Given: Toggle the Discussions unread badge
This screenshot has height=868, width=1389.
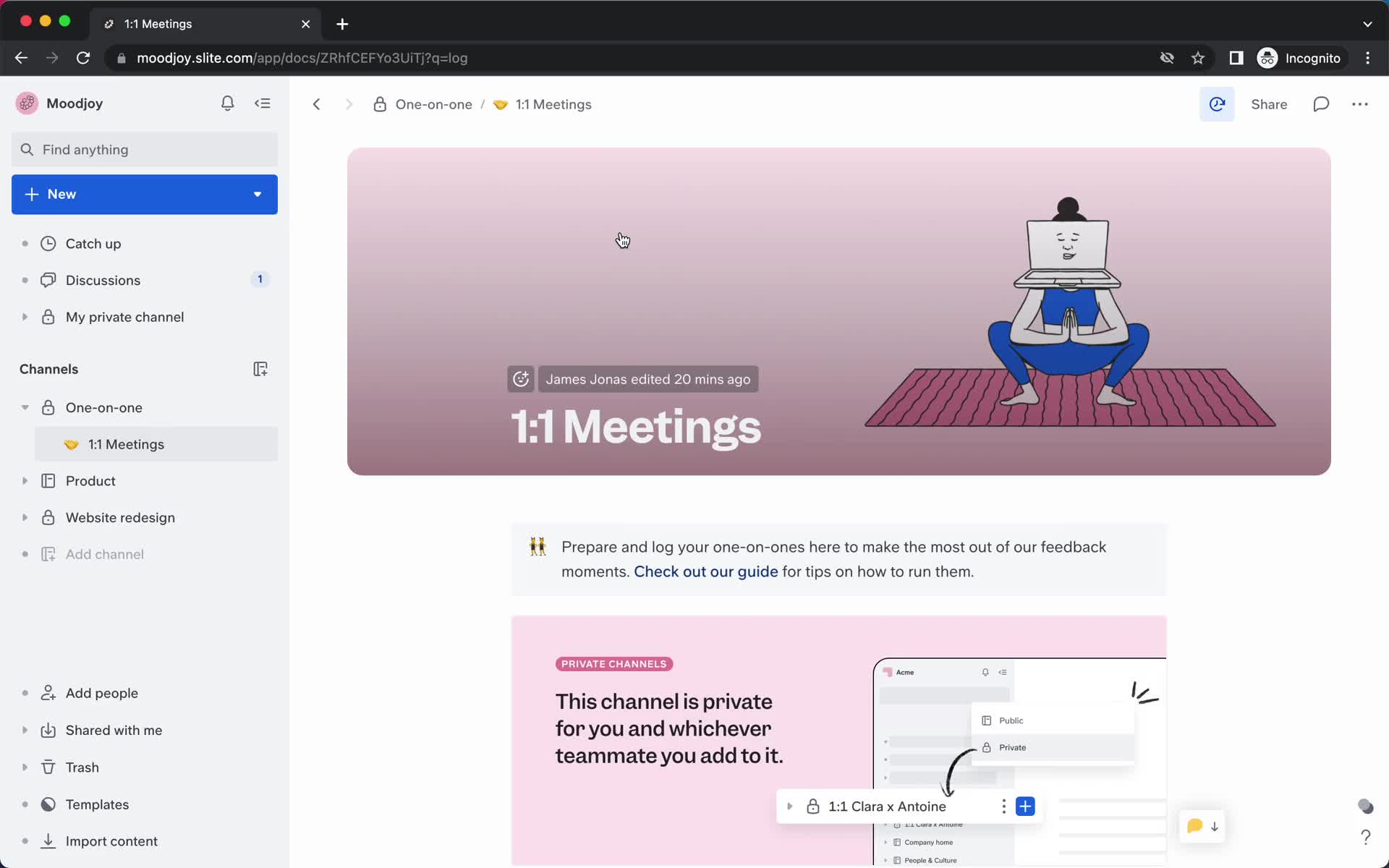Looking at the screenshot, I should [x=259, y=279].
